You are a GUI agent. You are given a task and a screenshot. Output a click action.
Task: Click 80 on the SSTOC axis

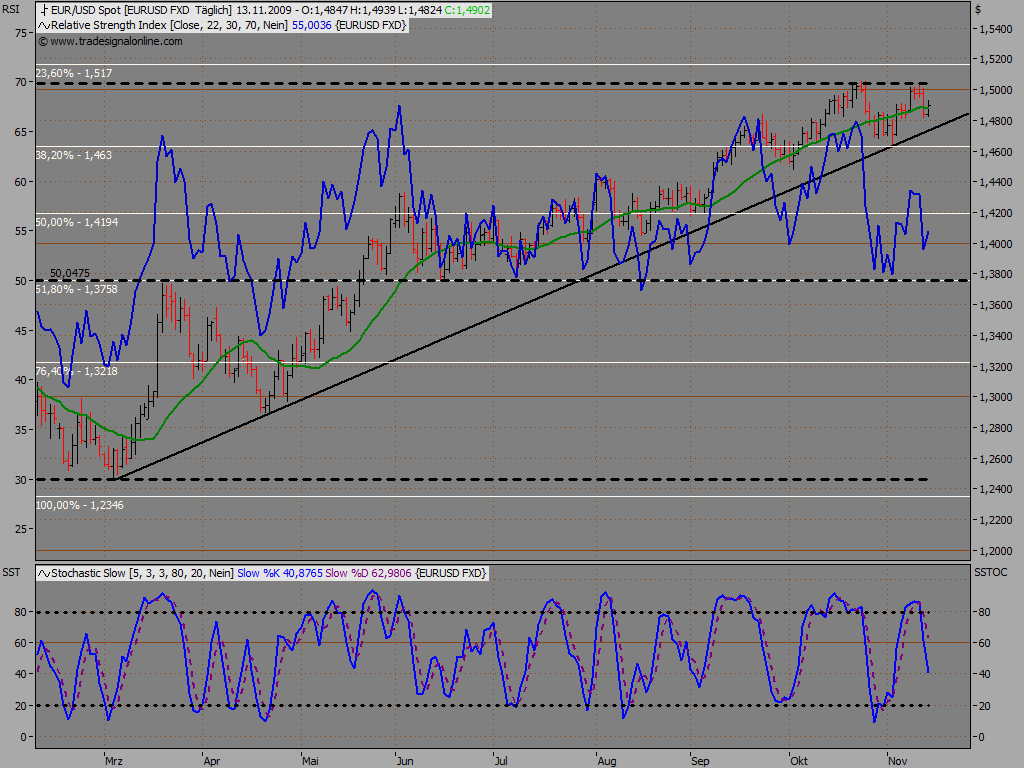[984, 613]
